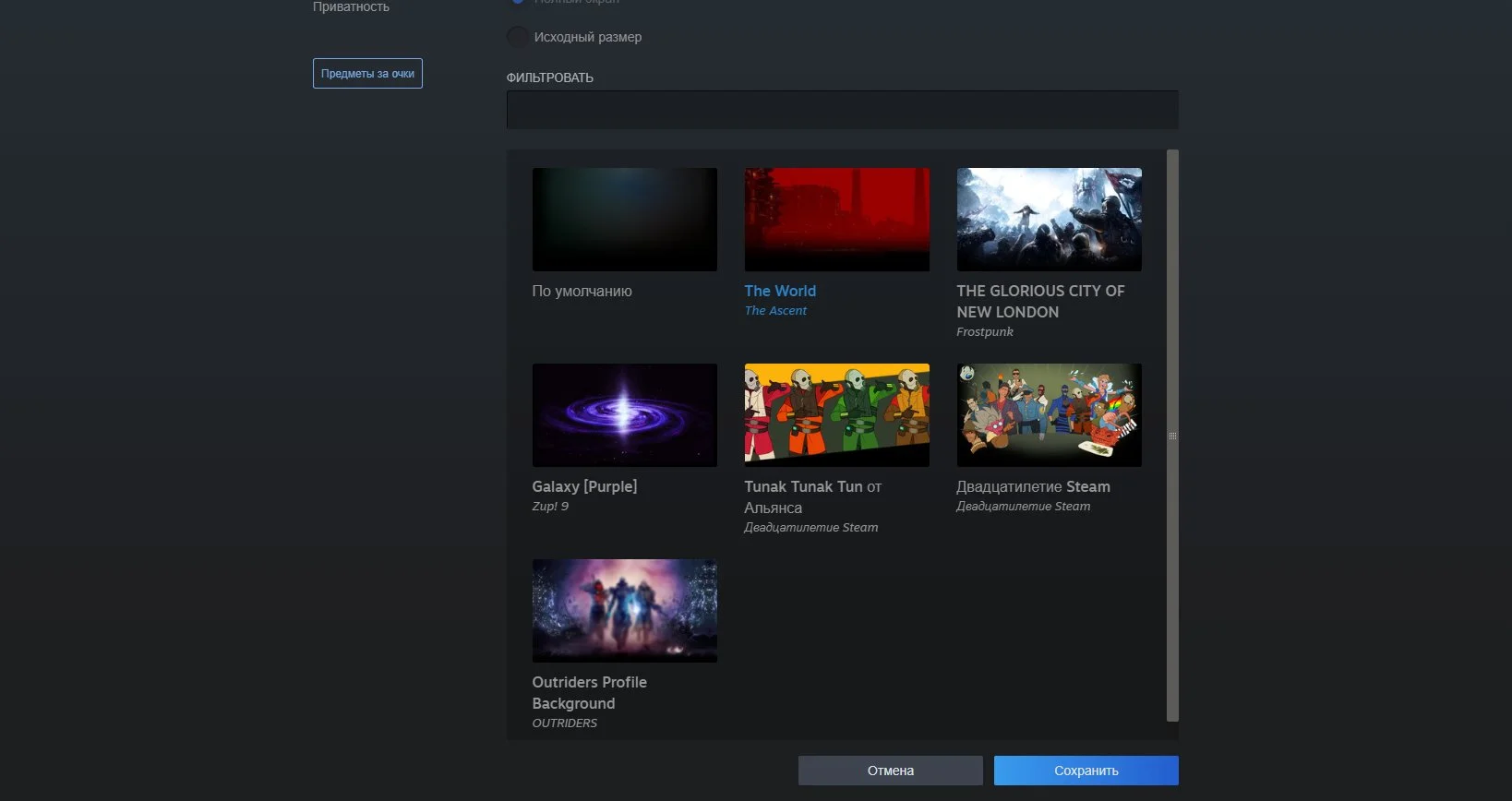Enable the Исходный размер radio option
Viewport: 1512px width, 801px height.
coord(518,37)
